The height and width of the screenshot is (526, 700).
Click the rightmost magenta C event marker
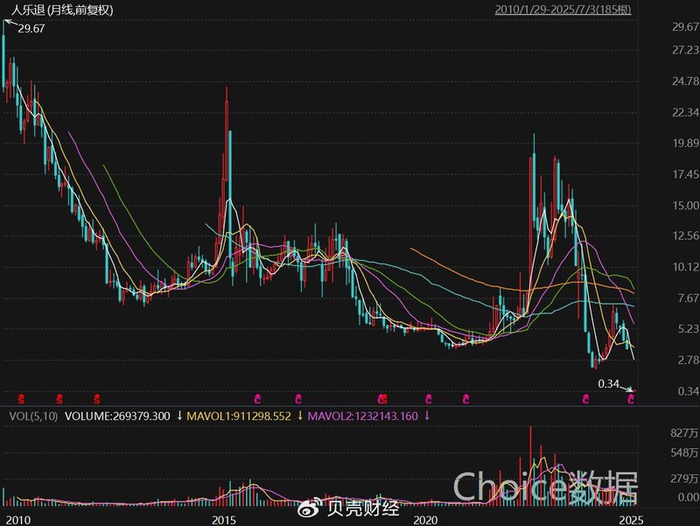coord(631,399)
